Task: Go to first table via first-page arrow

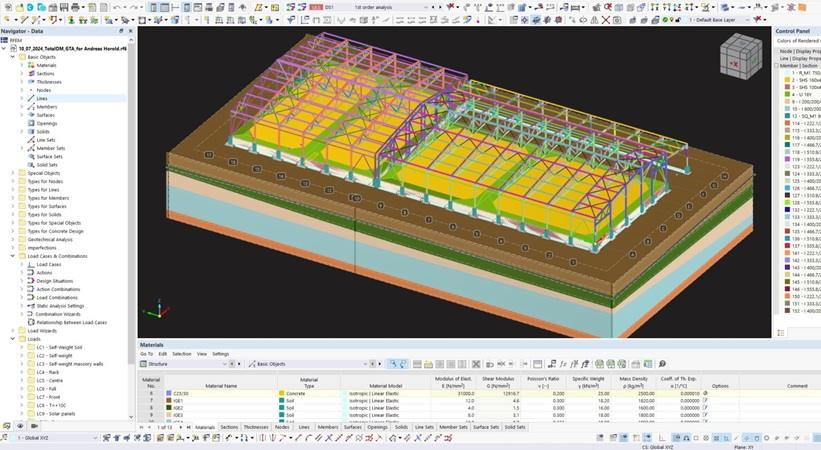Action: point(141,427)
